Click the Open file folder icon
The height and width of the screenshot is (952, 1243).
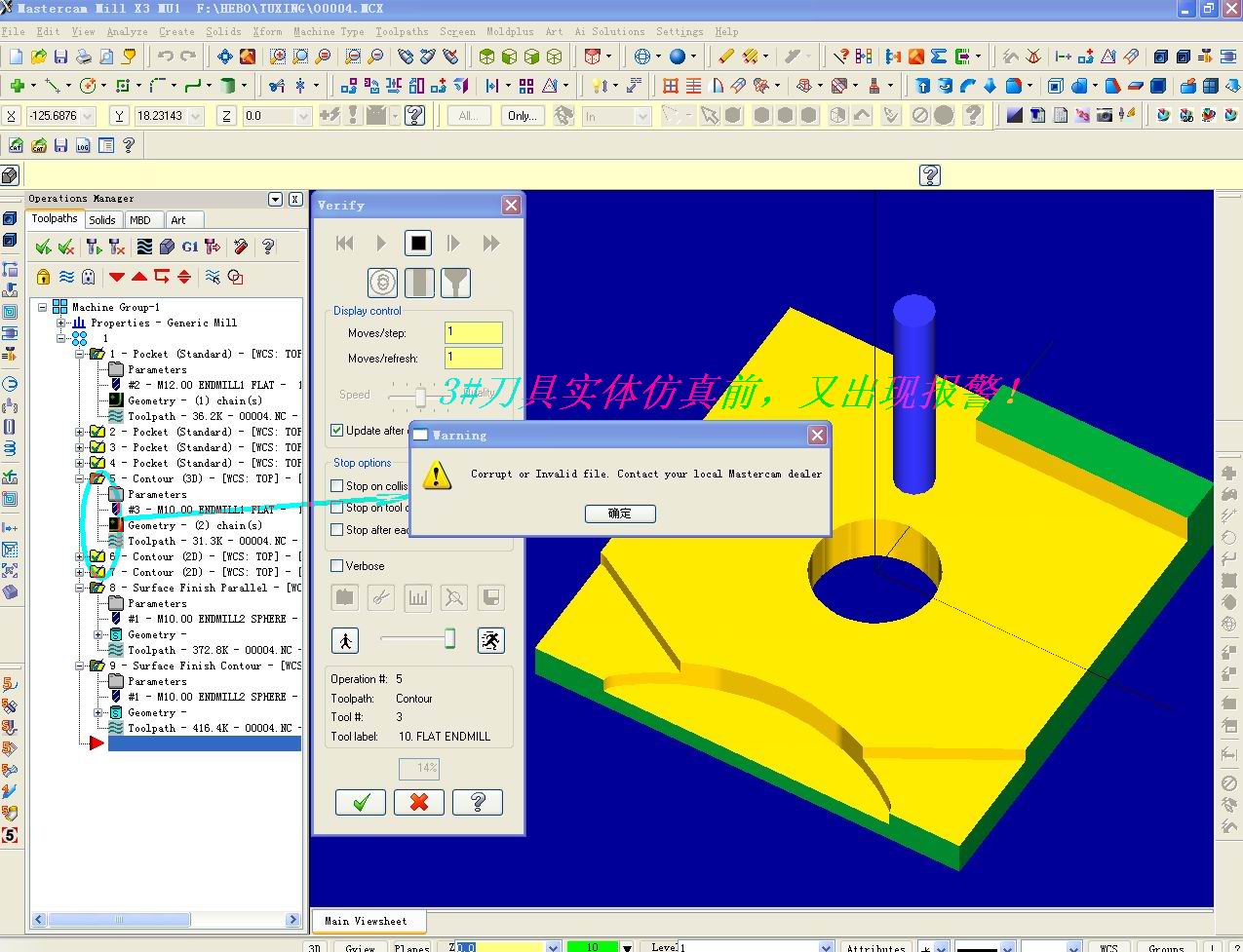(39, 57)
